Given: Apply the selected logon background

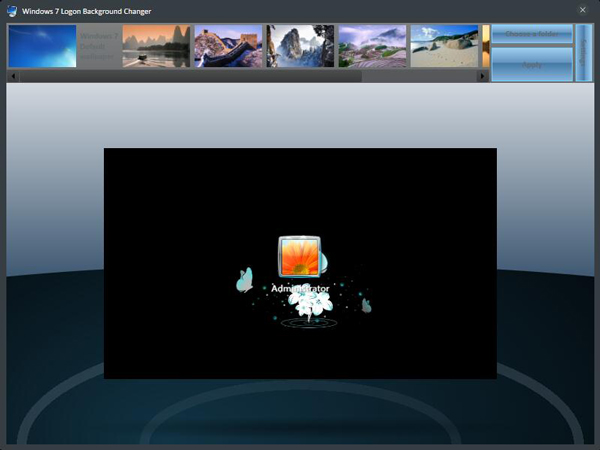Looking at the screenshot, I should (x=532, y=64).
